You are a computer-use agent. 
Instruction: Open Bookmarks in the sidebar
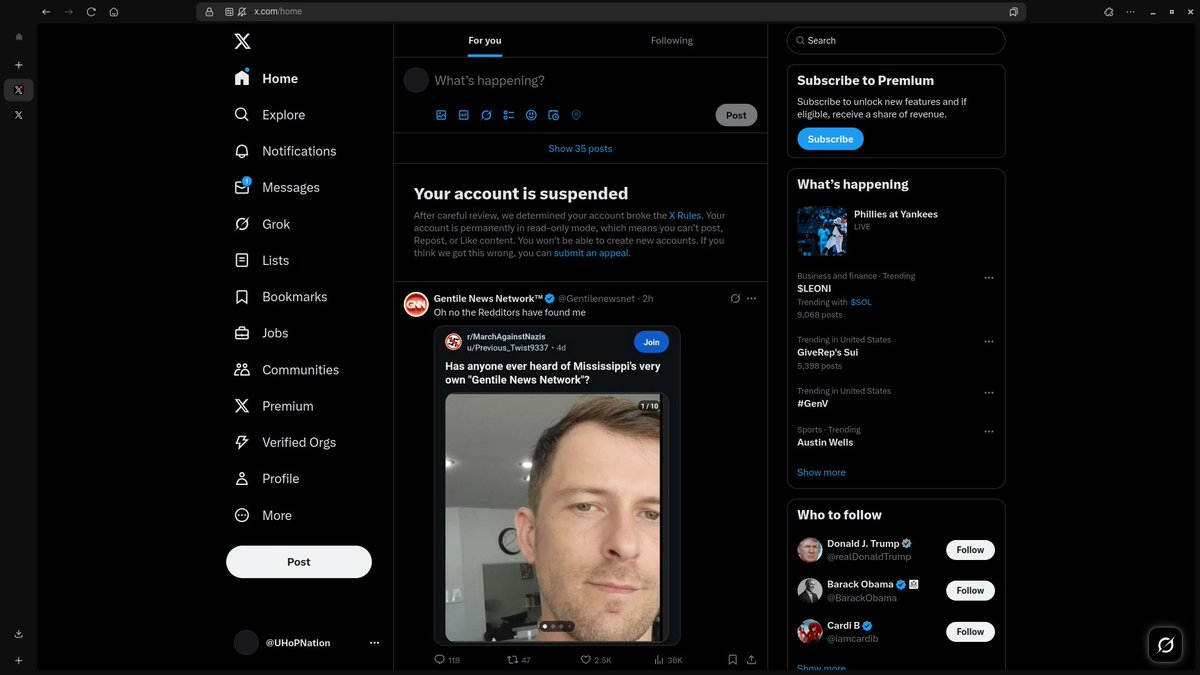[280, 297]
